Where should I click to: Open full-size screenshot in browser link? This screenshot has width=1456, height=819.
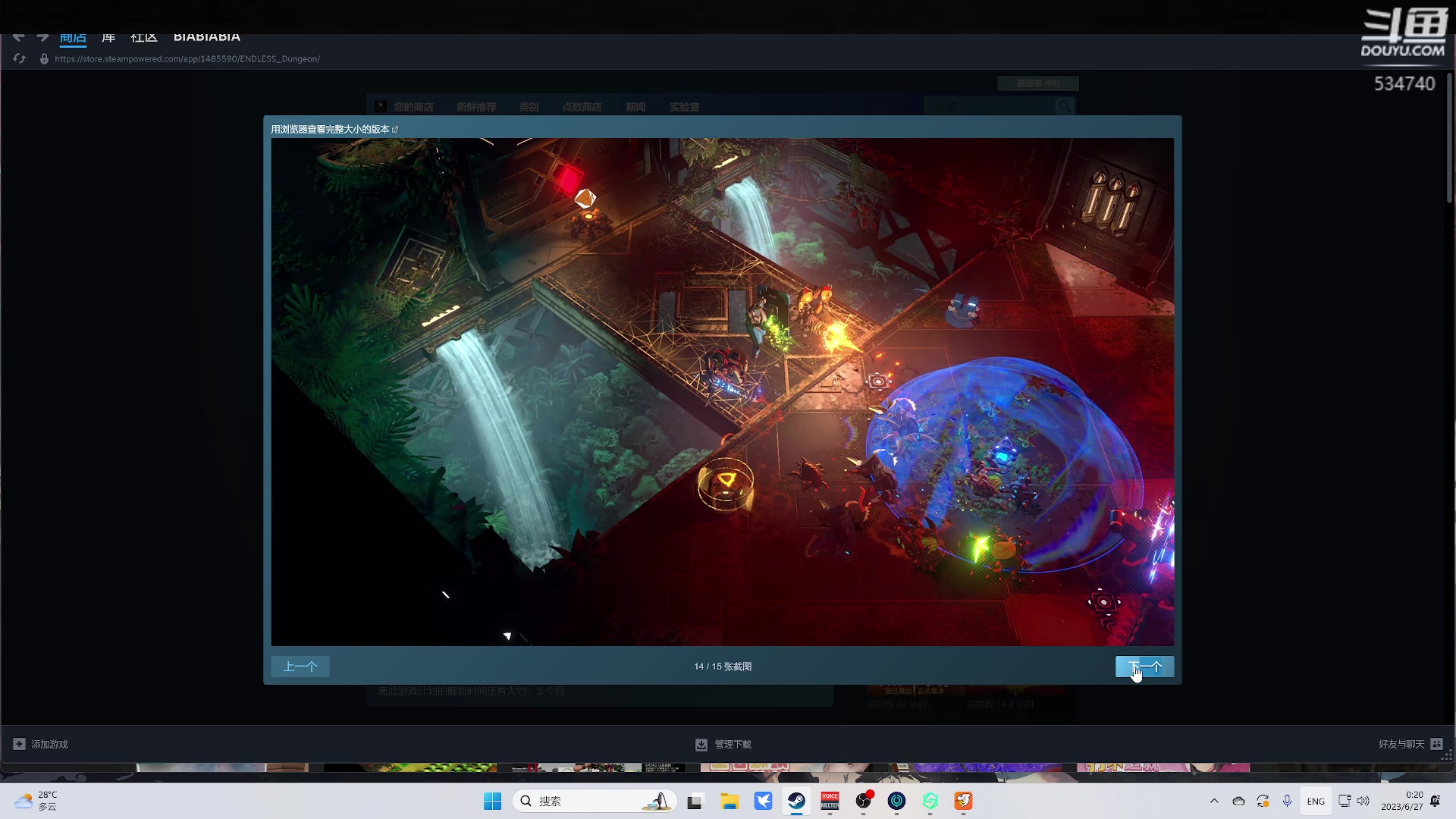(334, 129)
